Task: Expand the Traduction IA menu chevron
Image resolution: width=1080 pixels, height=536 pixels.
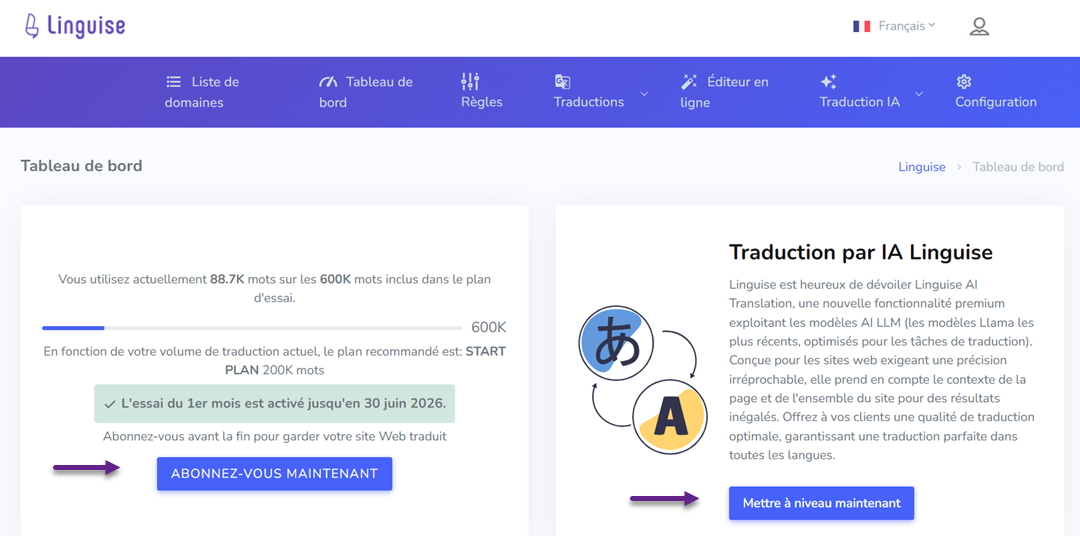Action: 919,94
